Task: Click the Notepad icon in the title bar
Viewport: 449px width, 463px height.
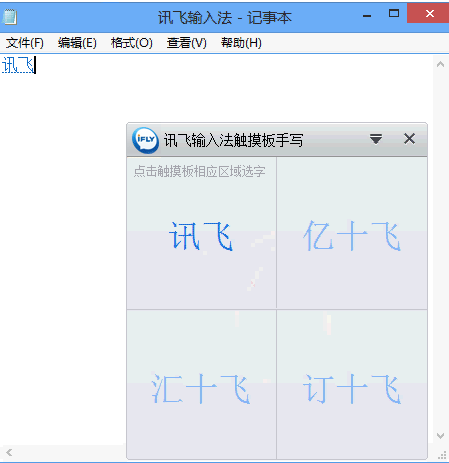Action: 9,17
